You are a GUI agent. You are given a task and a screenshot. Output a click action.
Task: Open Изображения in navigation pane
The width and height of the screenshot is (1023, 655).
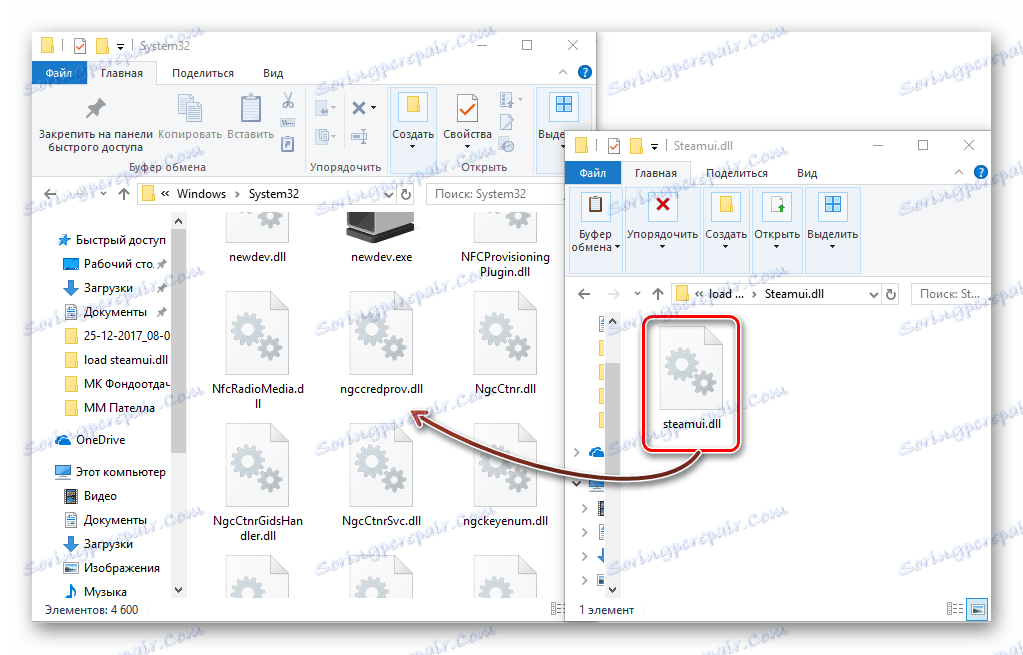[x=112, y=568]
